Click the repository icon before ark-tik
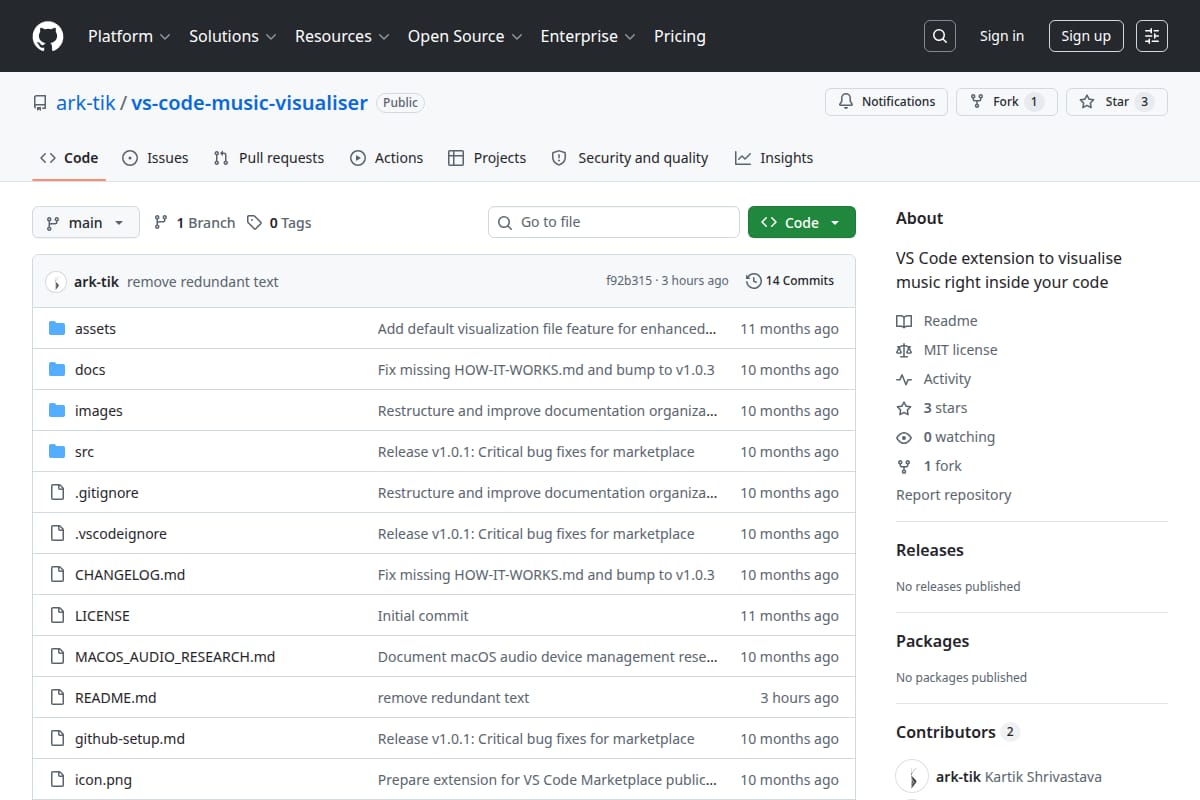The width and height of the screenshot is (1200, 800). 40,103
